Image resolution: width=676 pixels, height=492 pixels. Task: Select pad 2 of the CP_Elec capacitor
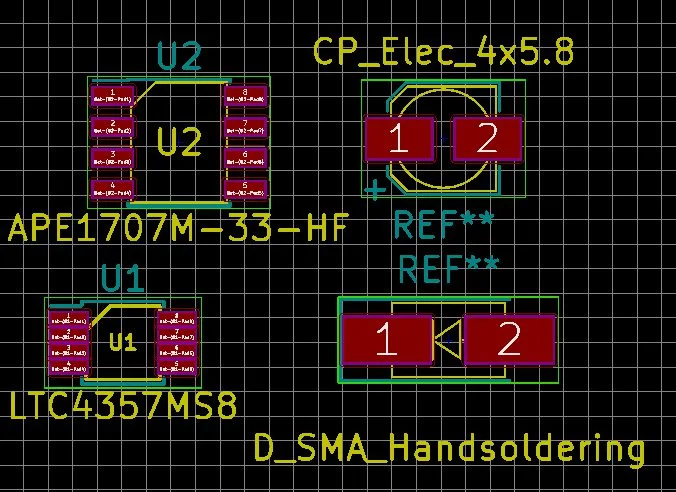(487, 138)
